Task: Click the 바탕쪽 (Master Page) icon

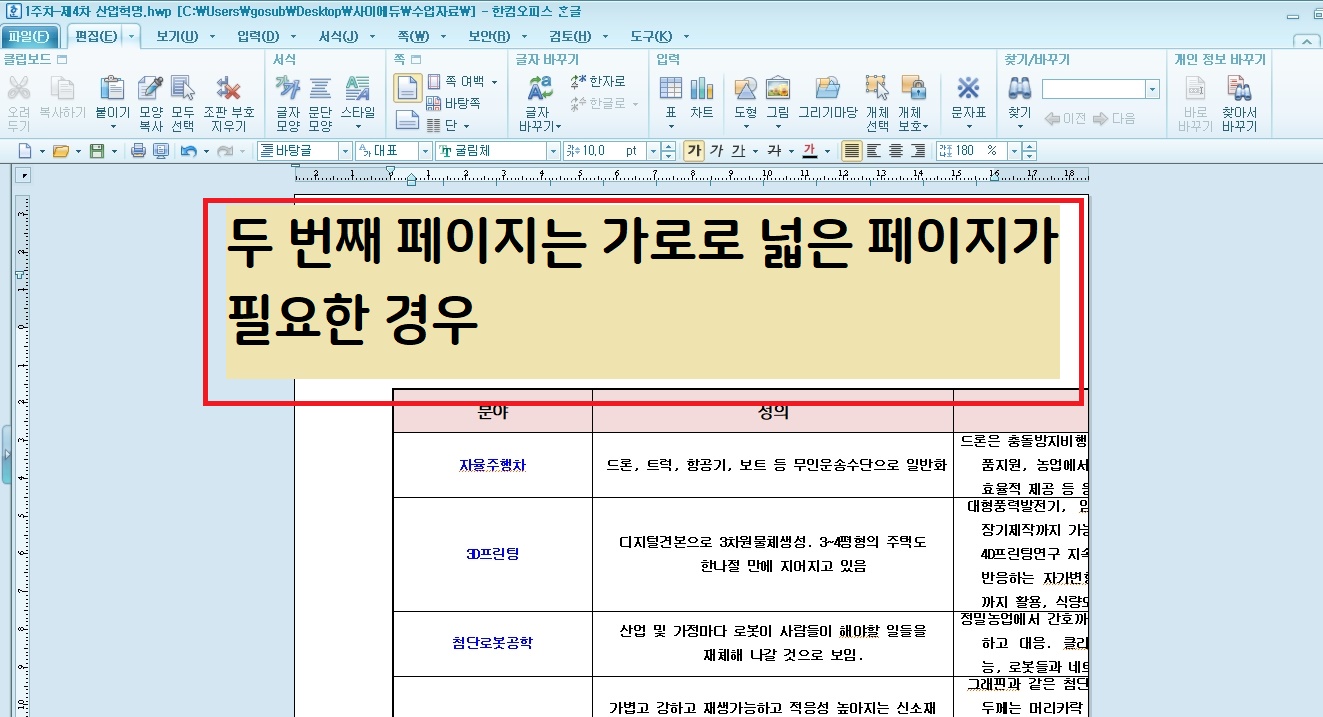Action: click(454, 103)
